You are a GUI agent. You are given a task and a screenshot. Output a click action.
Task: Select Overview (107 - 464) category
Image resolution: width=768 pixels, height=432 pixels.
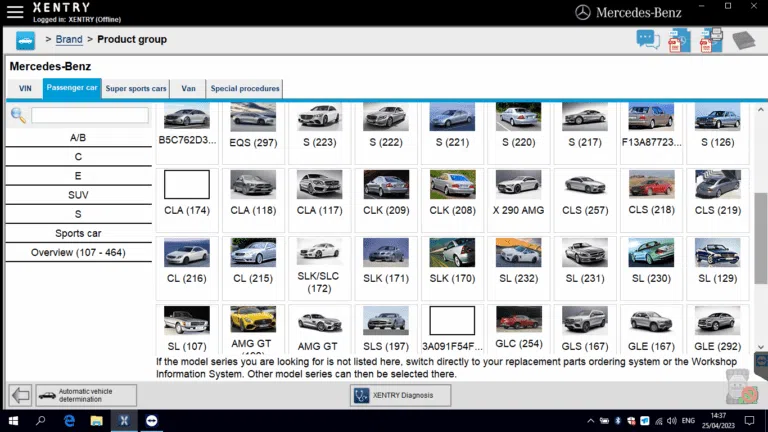78,252
